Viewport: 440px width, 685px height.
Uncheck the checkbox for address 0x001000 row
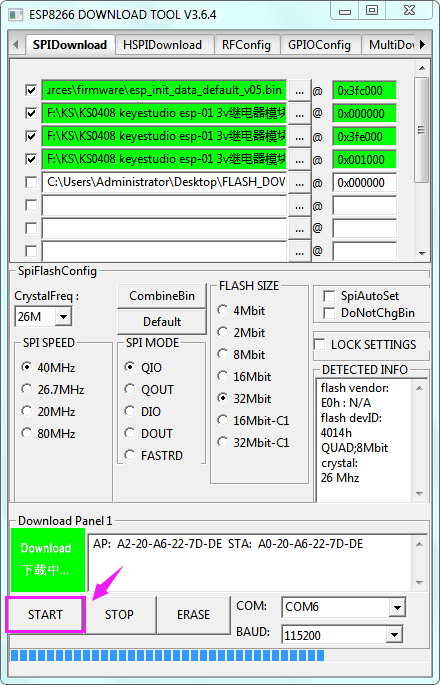tap(31, 159)
